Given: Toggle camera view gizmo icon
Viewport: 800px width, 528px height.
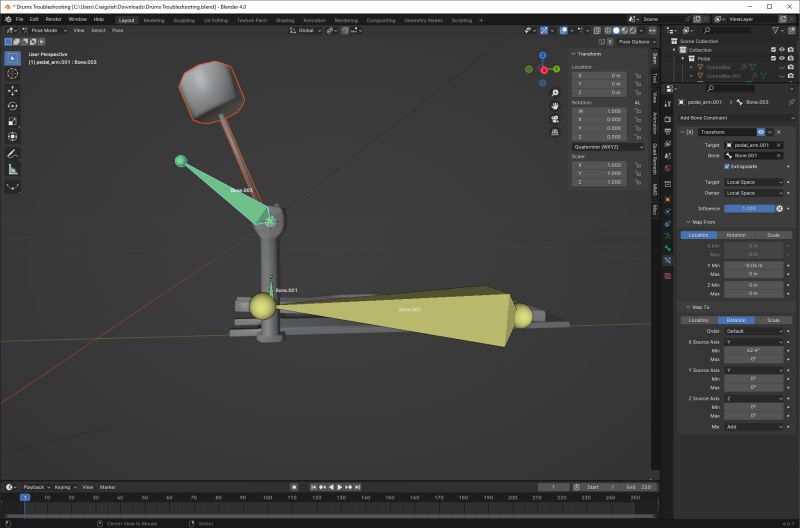Looking at the screenshot, I should tap(555, 119).
